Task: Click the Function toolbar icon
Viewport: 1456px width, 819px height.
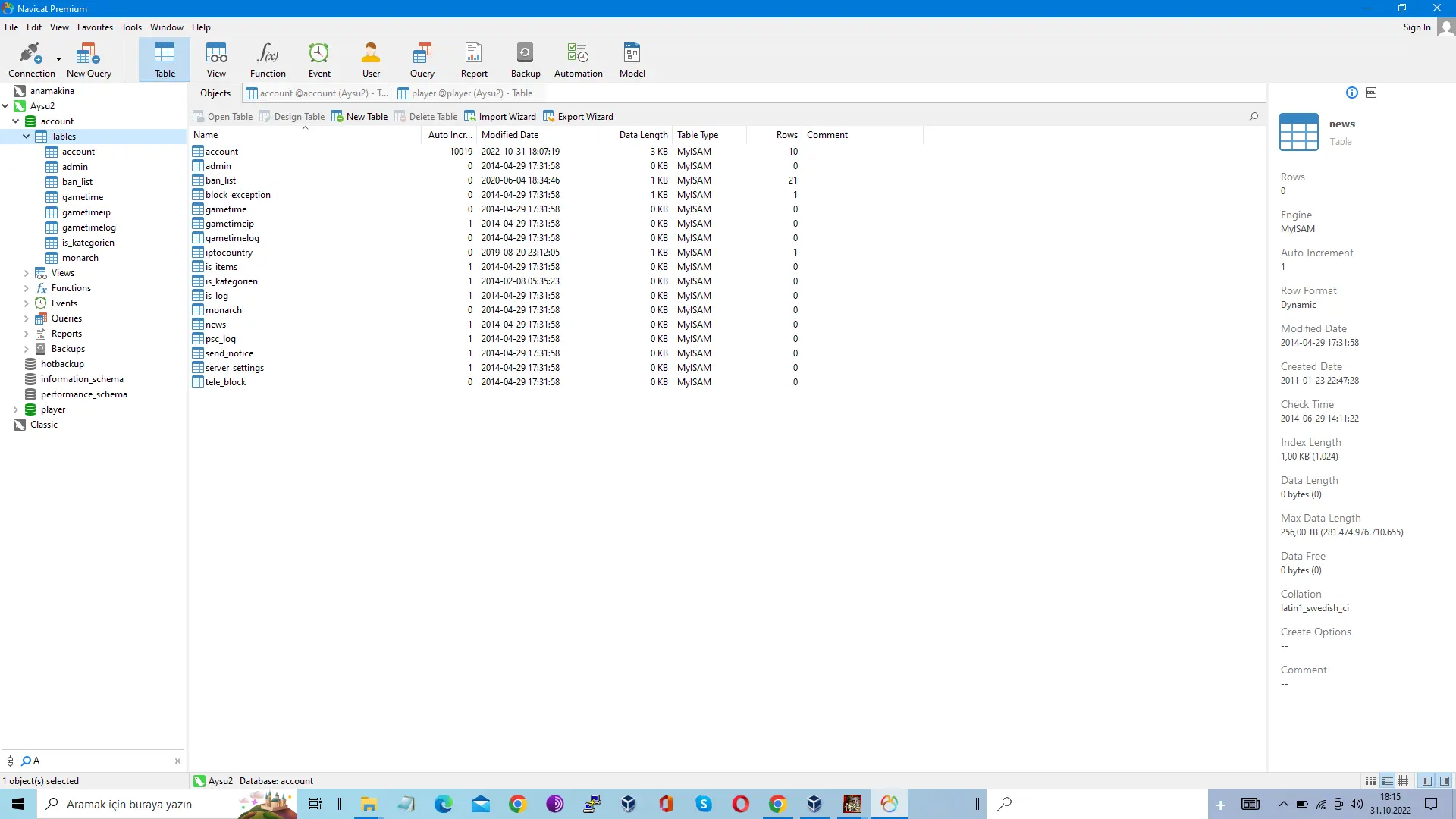Action: [268, 60]
